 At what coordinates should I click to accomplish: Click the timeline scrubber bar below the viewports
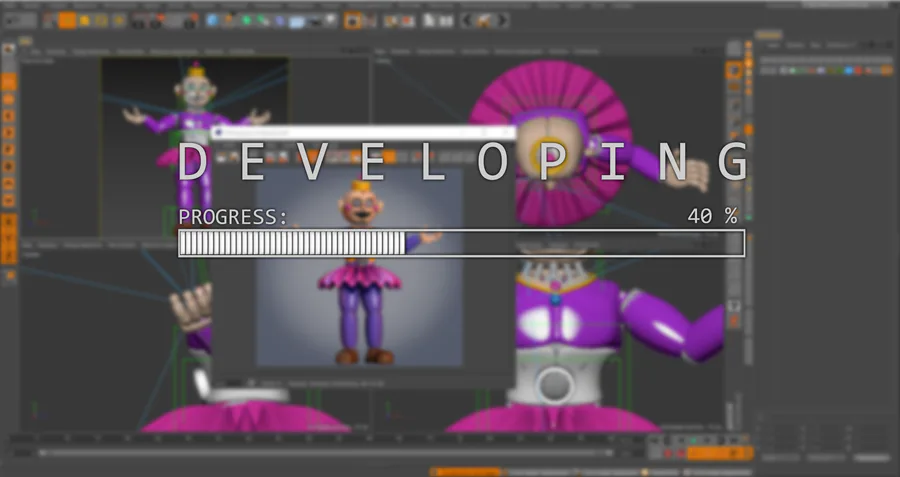[325, 453]
